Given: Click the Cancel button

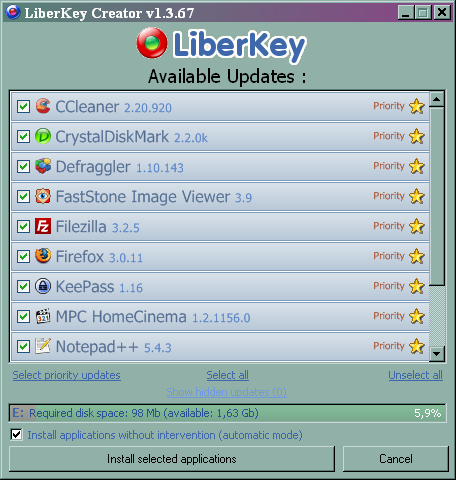Looking at the screenshot, I should [x=396, y=459].
